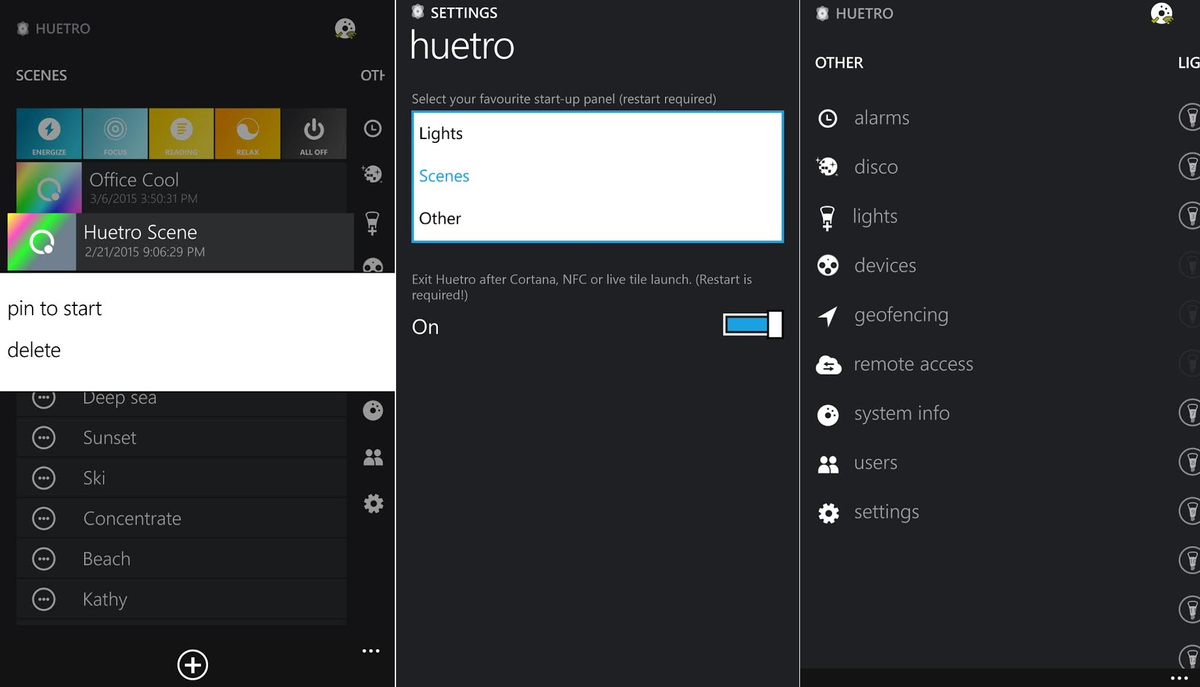Select delete from the context menu
This screenshot has width=1200, height=687.
(x=34, y=350)
